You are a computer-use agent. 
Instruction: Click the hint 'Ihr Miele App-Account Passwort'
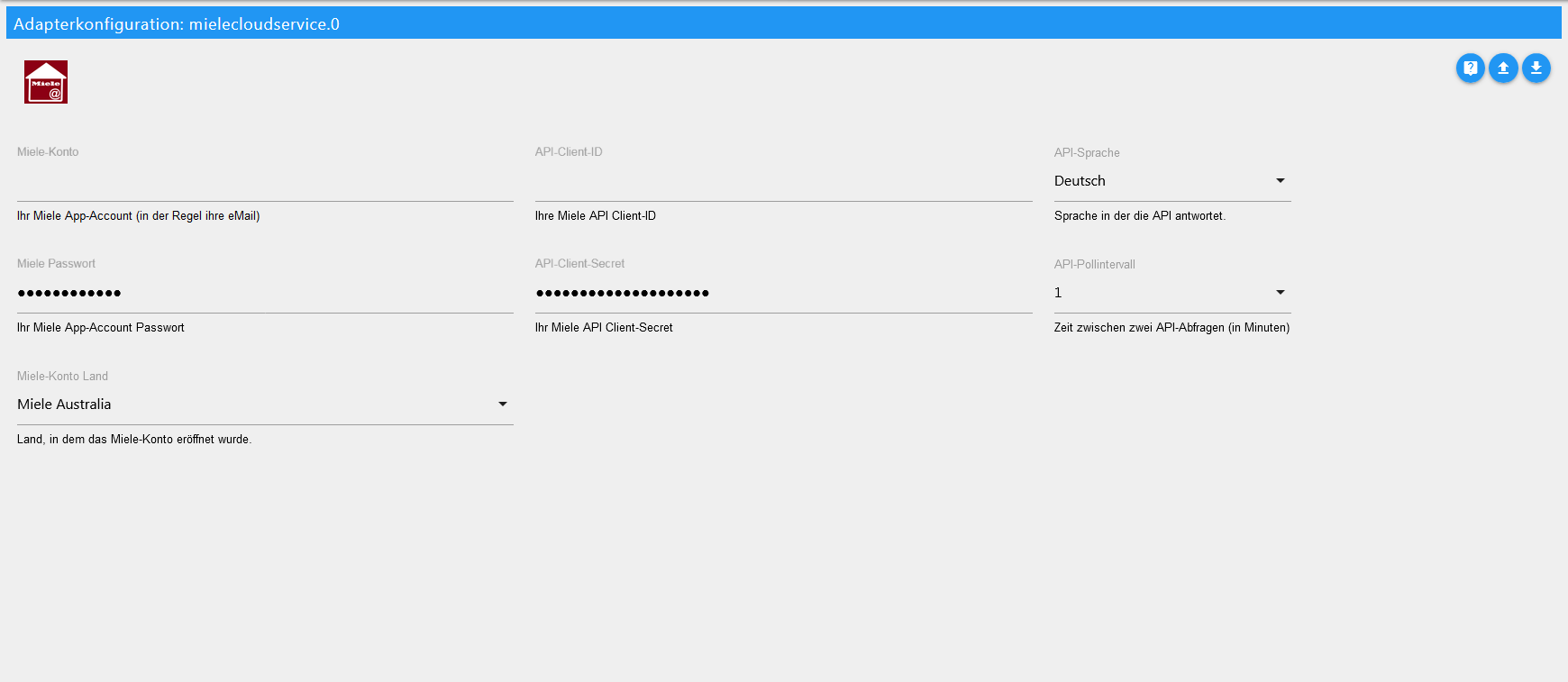(x=101, y=328)
